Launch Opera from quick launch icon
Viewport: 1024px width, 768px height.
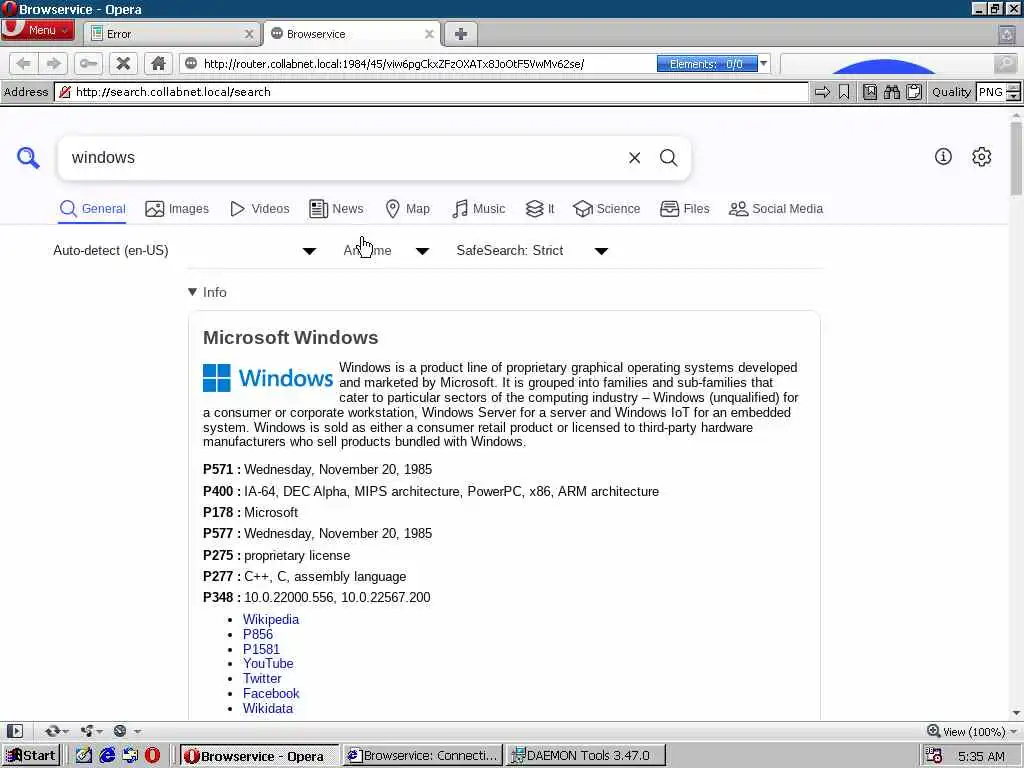coord(152,756)
